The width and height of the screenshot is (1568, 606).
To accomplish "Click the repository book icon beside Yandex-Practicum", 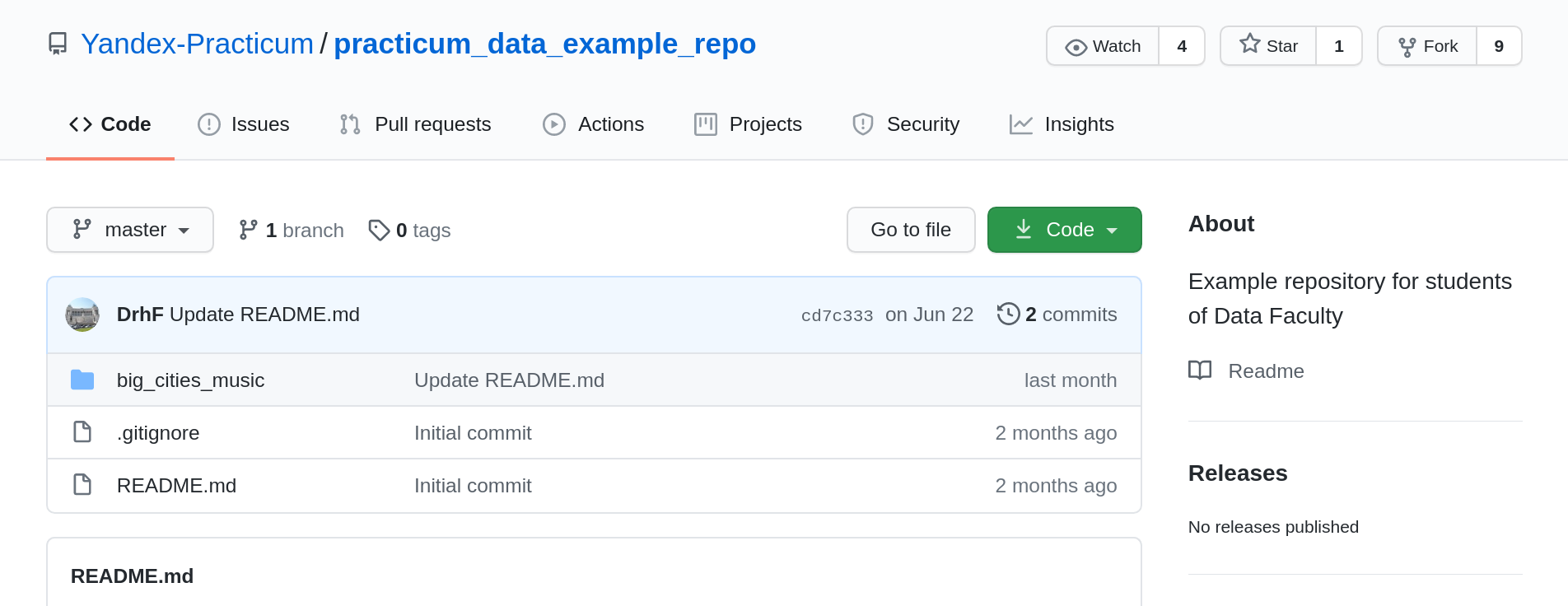I will point(58,44).
